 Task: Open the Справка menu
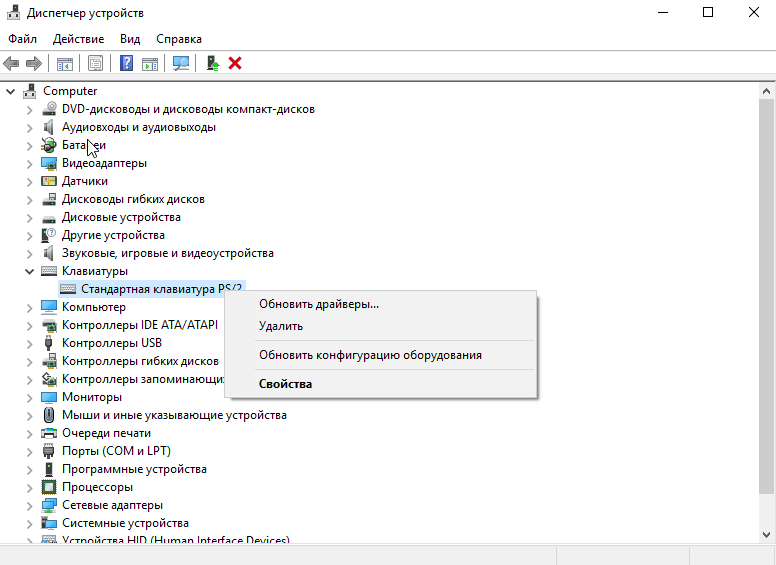179,39
